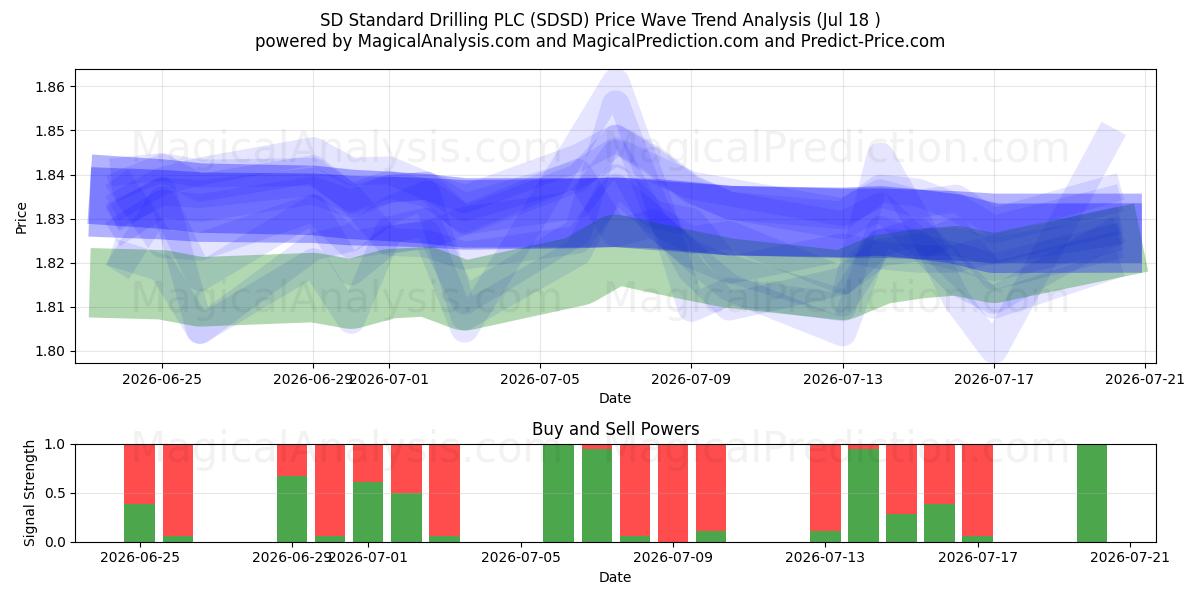This screenshot has width=1200, height=600.
Task: Click the fully green power bar for 2026-07-20
Action: coord(1092,493)
